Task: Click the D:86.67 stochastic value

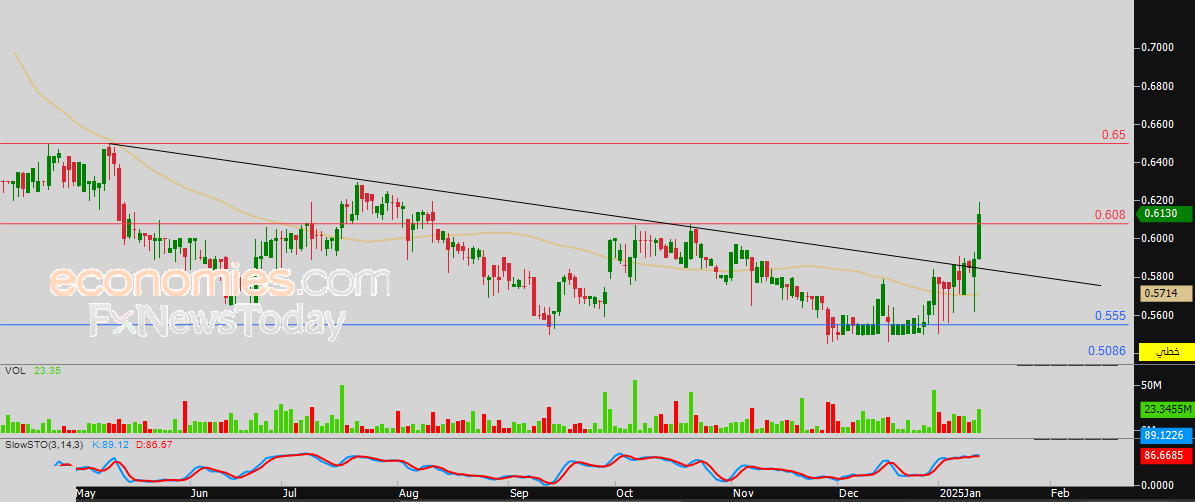Action: coord(153,443)
